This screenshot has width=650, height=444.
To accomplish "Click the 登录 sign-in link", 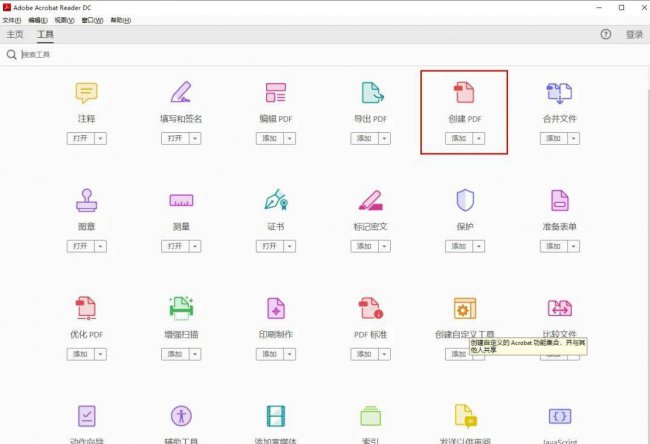I will [x=634, y=34].
